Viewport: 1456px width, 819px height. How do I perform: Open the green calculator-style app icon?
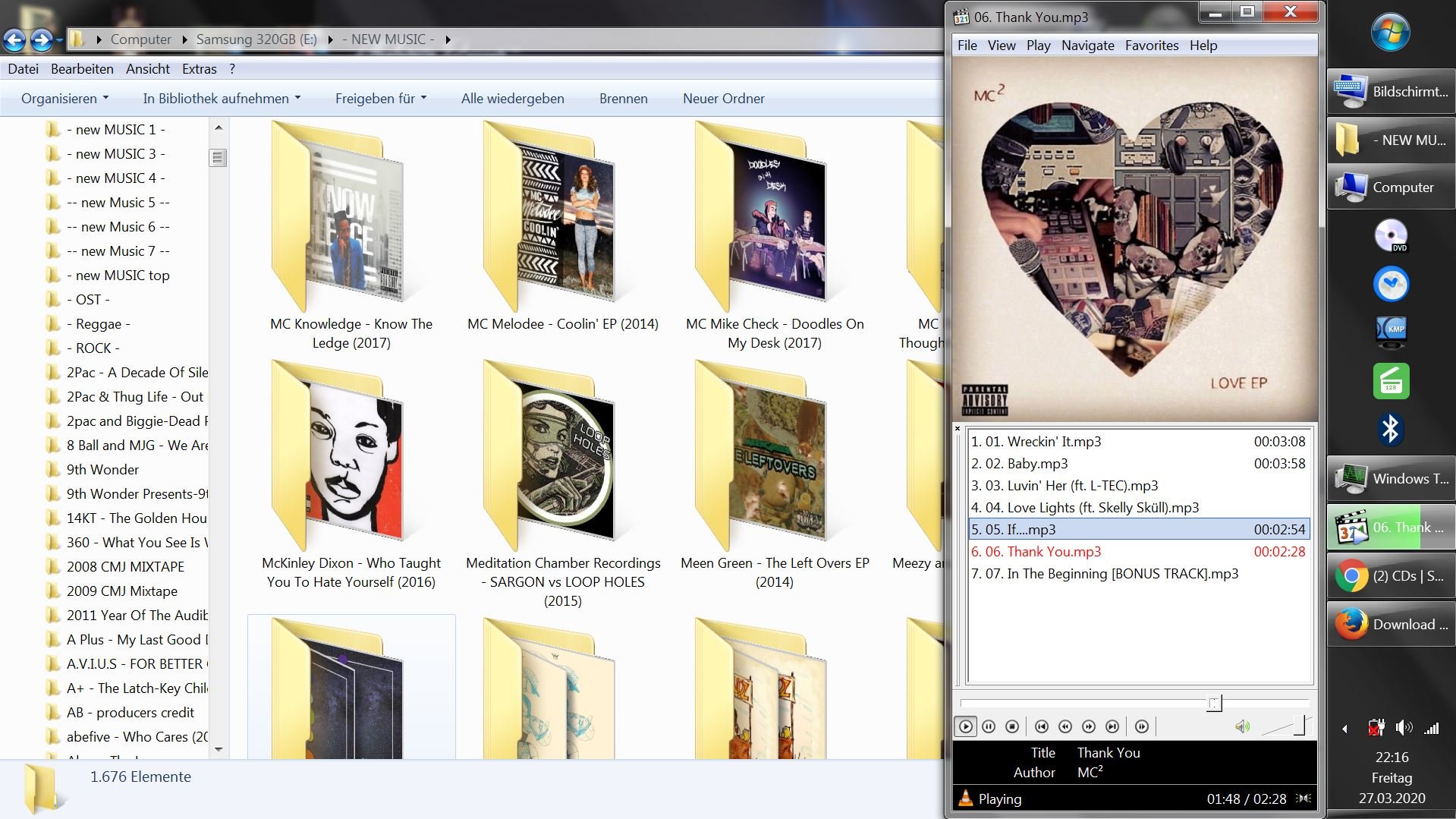[1391, 381]
